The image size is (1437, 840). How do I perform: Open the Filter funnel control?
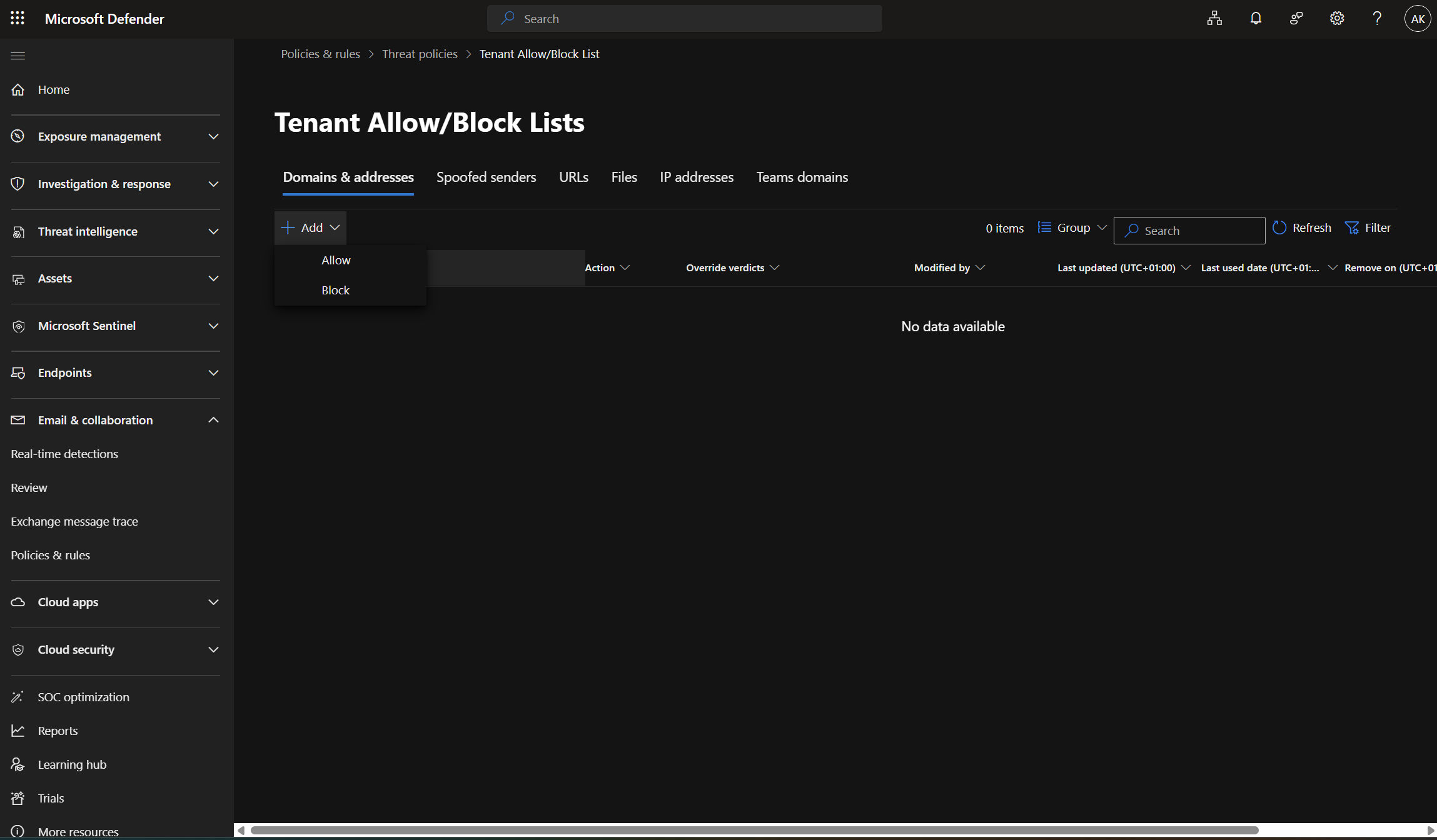click(1368, 228)
